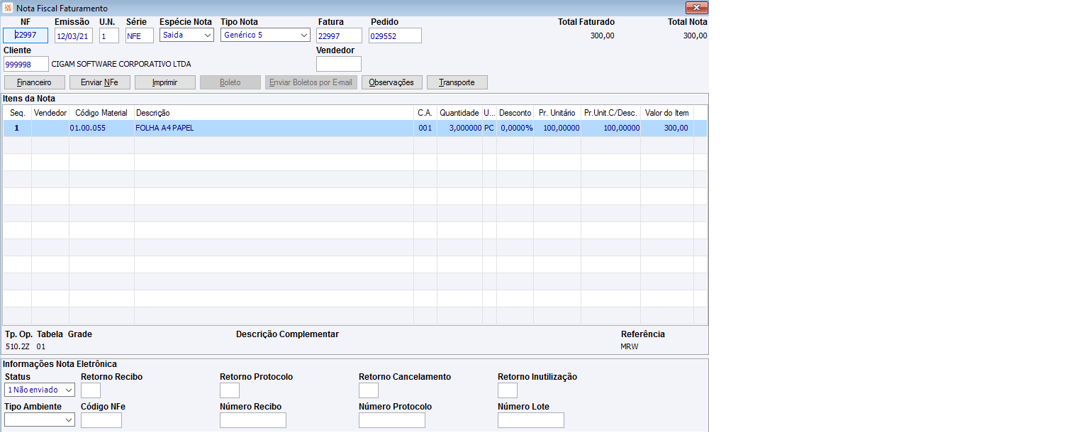Open the Transporte button
1080x432 pixels.
(457, 83)
